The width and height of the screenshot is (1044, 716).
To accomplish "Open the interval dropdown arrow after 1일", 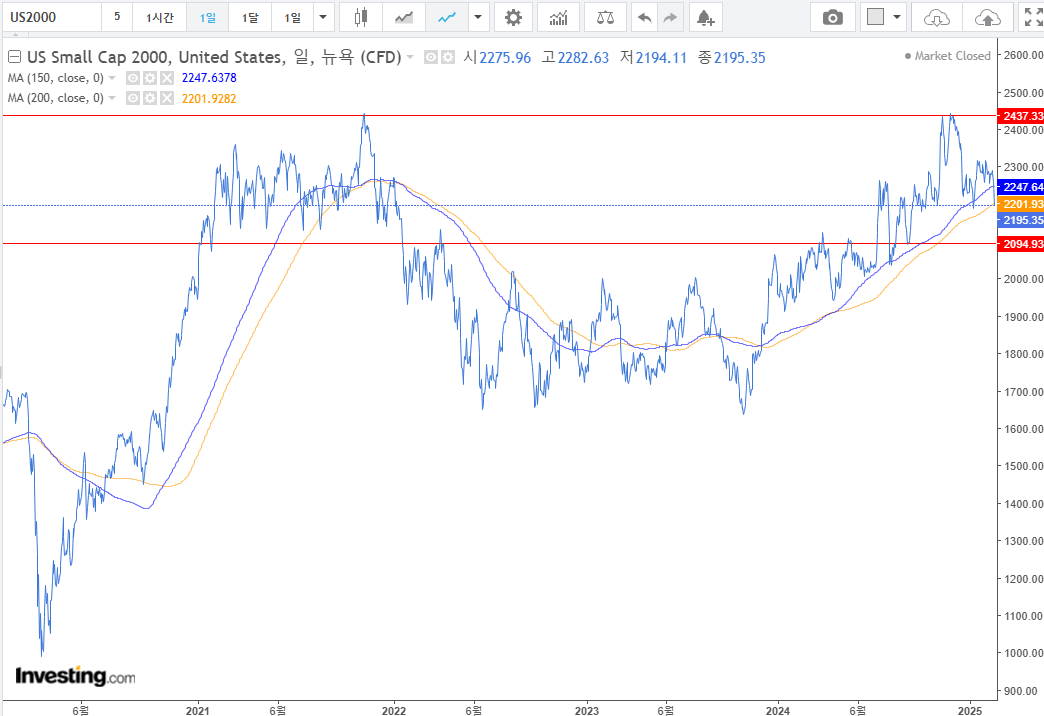I will (x=324, y=17).
